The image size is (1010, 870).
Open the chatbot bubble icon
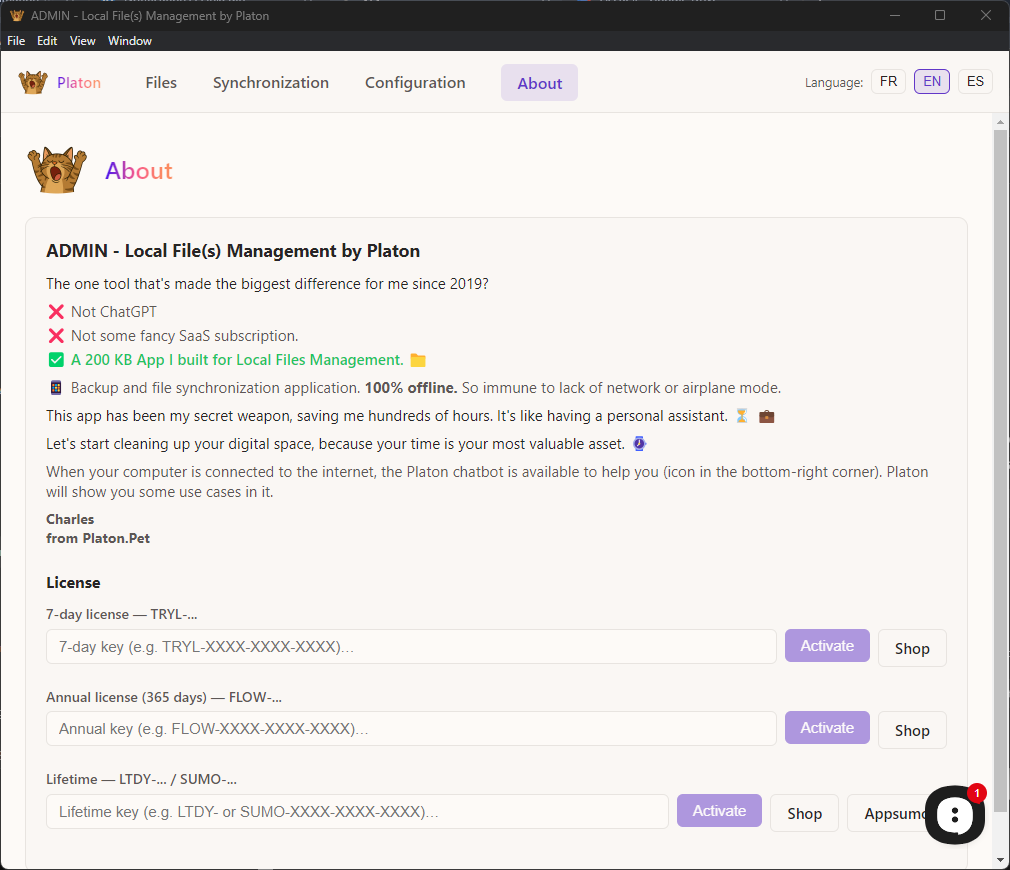pyautogui.click(x=954, y=815)
